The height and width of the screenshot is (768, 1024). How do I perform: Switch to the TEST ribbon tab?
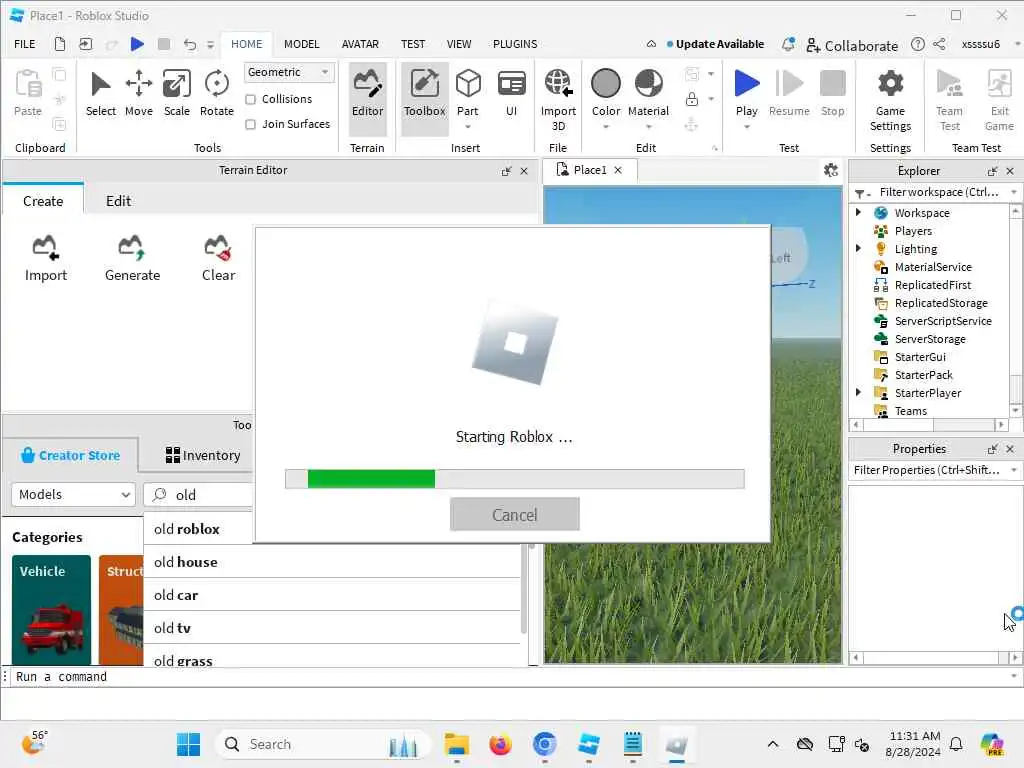coord(413,44)
